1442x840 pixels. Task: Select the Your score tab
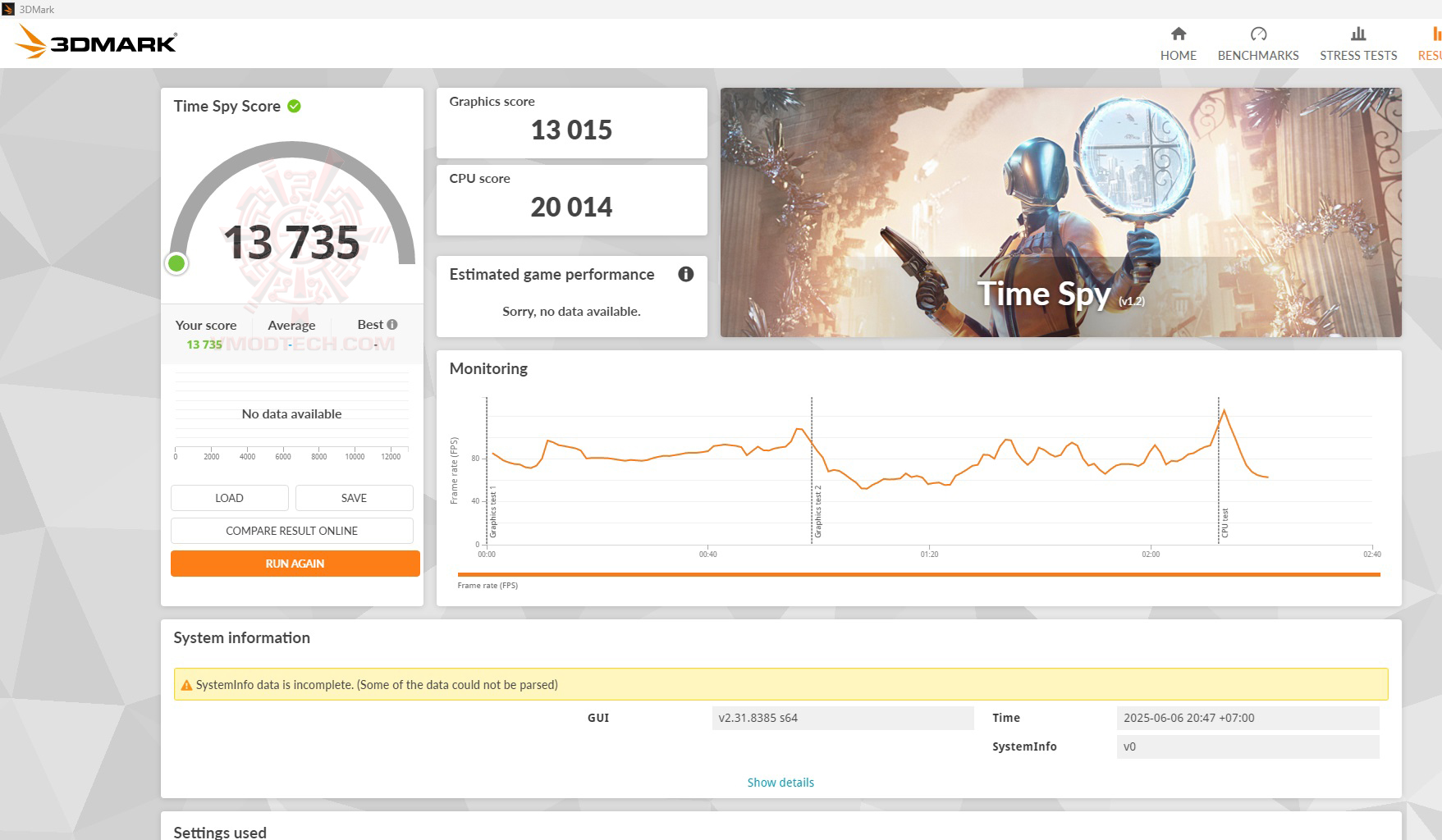205,325
